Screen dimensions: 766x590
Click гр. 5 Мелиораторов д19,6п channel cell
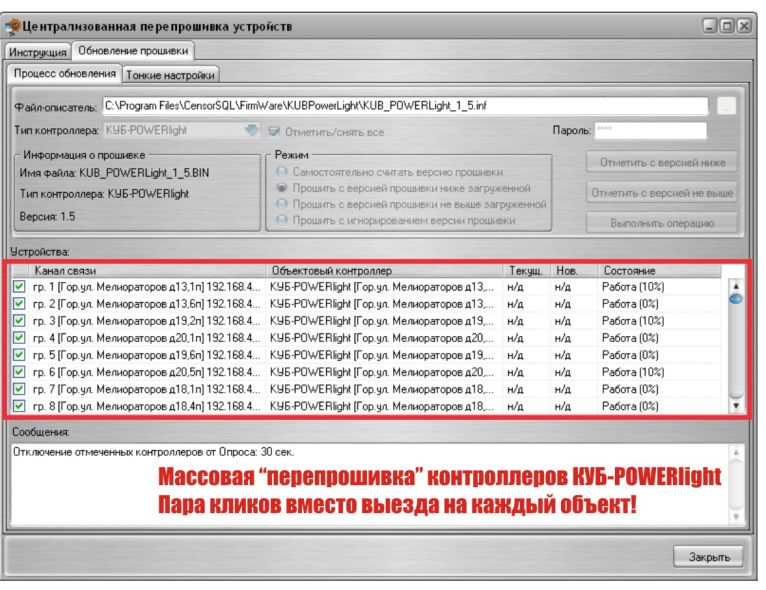(x=147, y=355)
